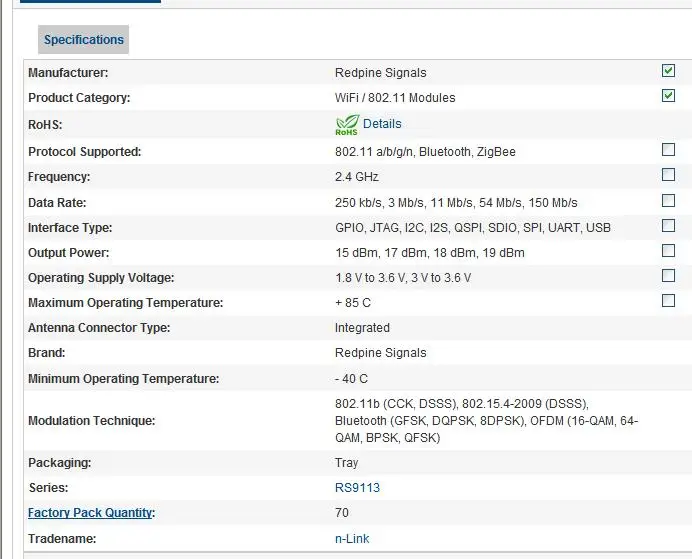Image resolution: width=692 pixels, height=559 pixels.
Task: Click the 'Redpine Signals' Manufacturer value
Action: click(380, 73)
